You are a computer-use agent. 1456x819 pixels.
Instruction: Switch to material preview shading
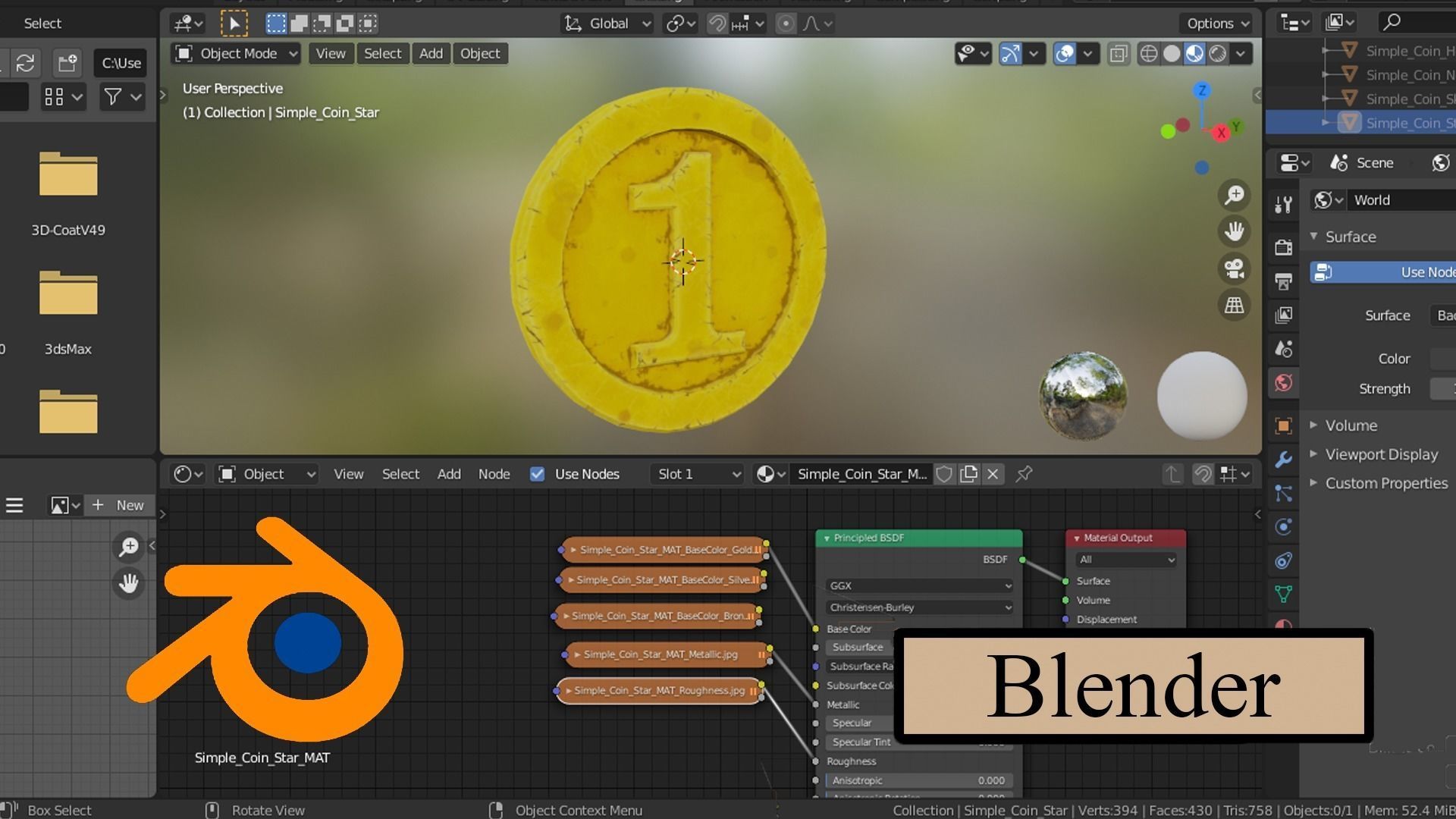[1194, 54]
